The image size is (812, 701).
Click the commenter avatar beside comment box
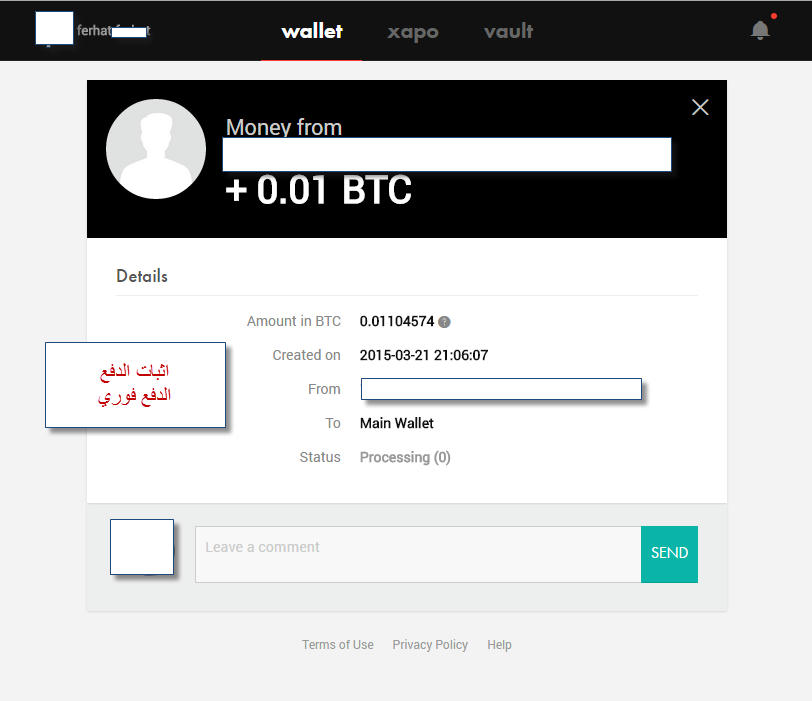click(x=142, y=547)
